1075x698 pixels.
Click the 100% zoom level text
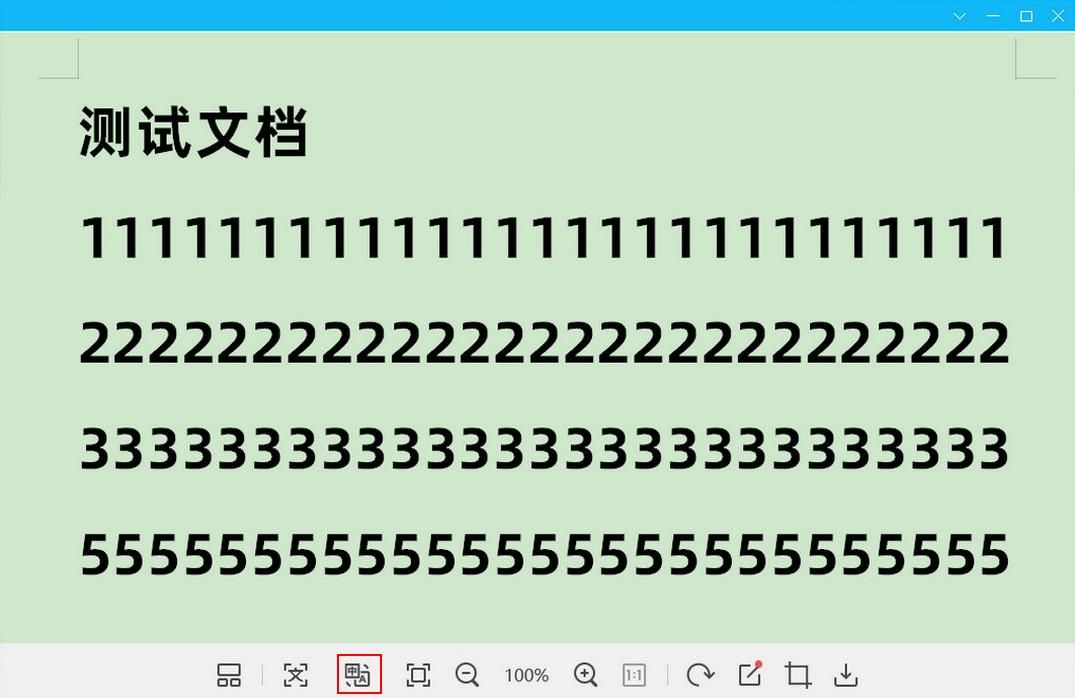[527, 675]
